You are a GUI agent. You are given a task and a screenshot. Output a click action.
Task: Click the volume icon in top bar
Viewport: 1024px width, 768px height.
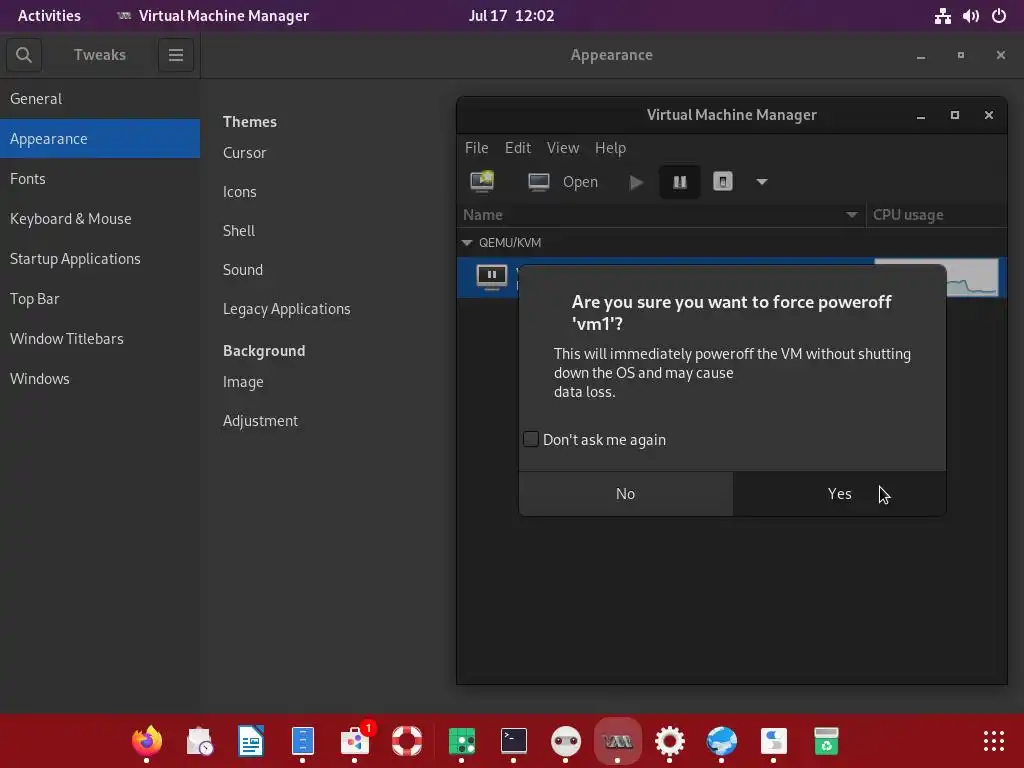pyautogui.click(x=970, y=16)
